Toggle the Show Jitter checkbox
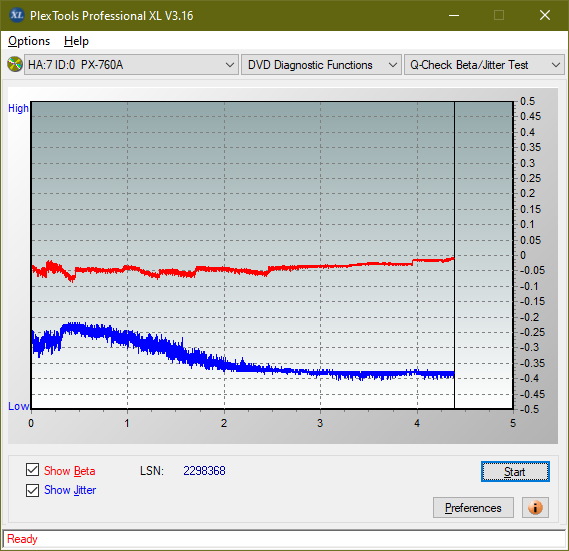This screenshot has width=569, height=551. tap(32, 490)
